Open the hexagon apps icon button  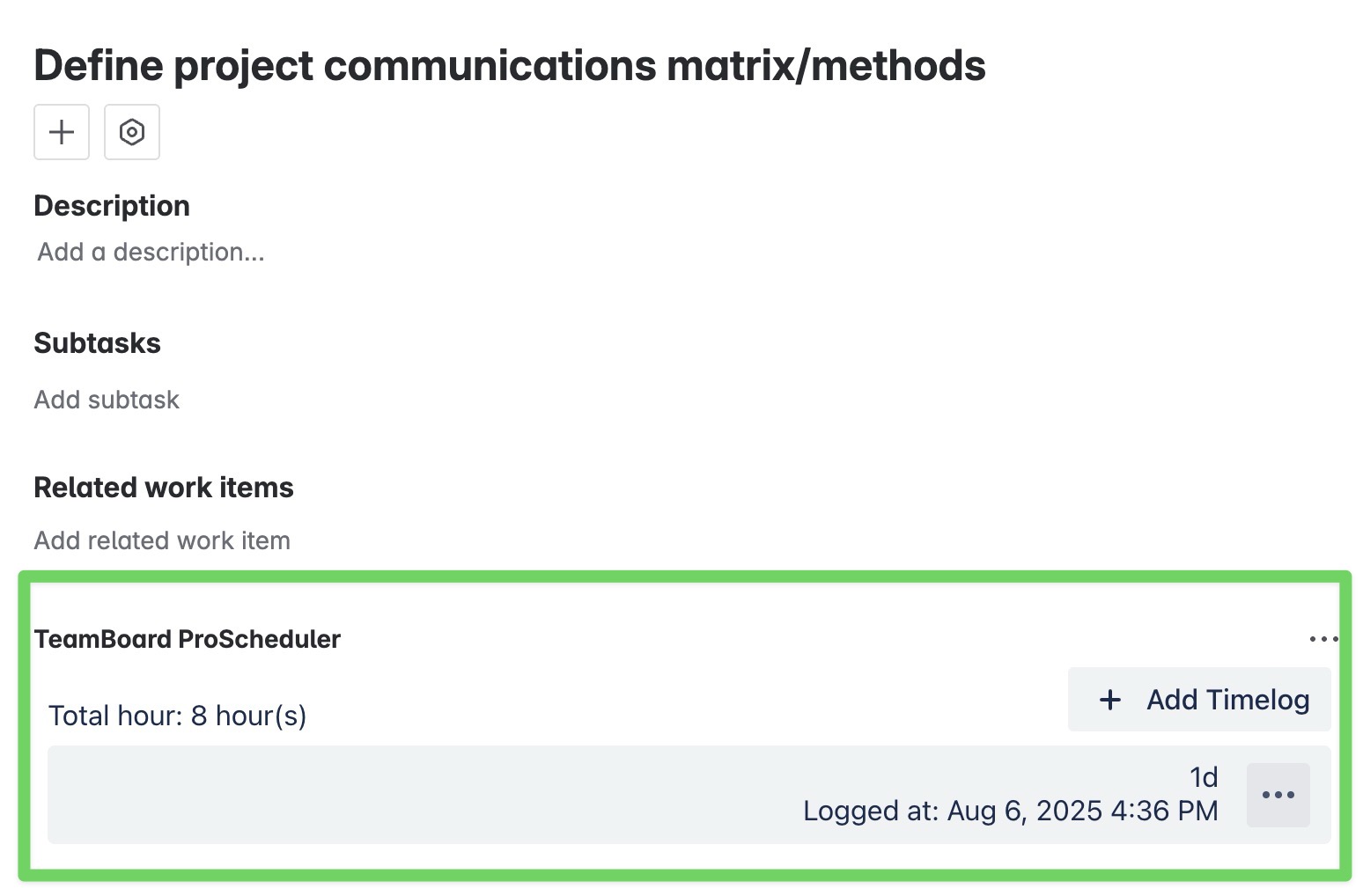(x=132, y=132)
